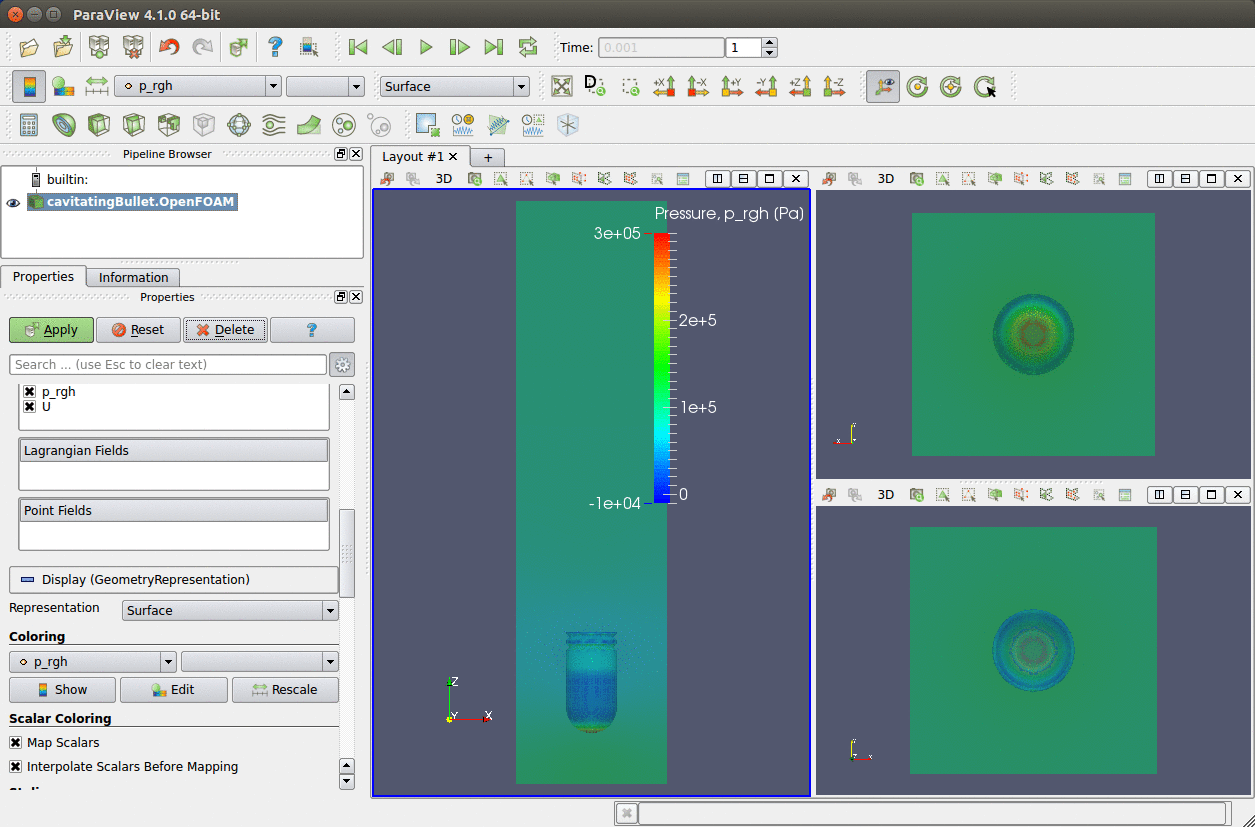Toggle Interpolate Scalars Before Mapping checkbox

(x=15, y=767)
